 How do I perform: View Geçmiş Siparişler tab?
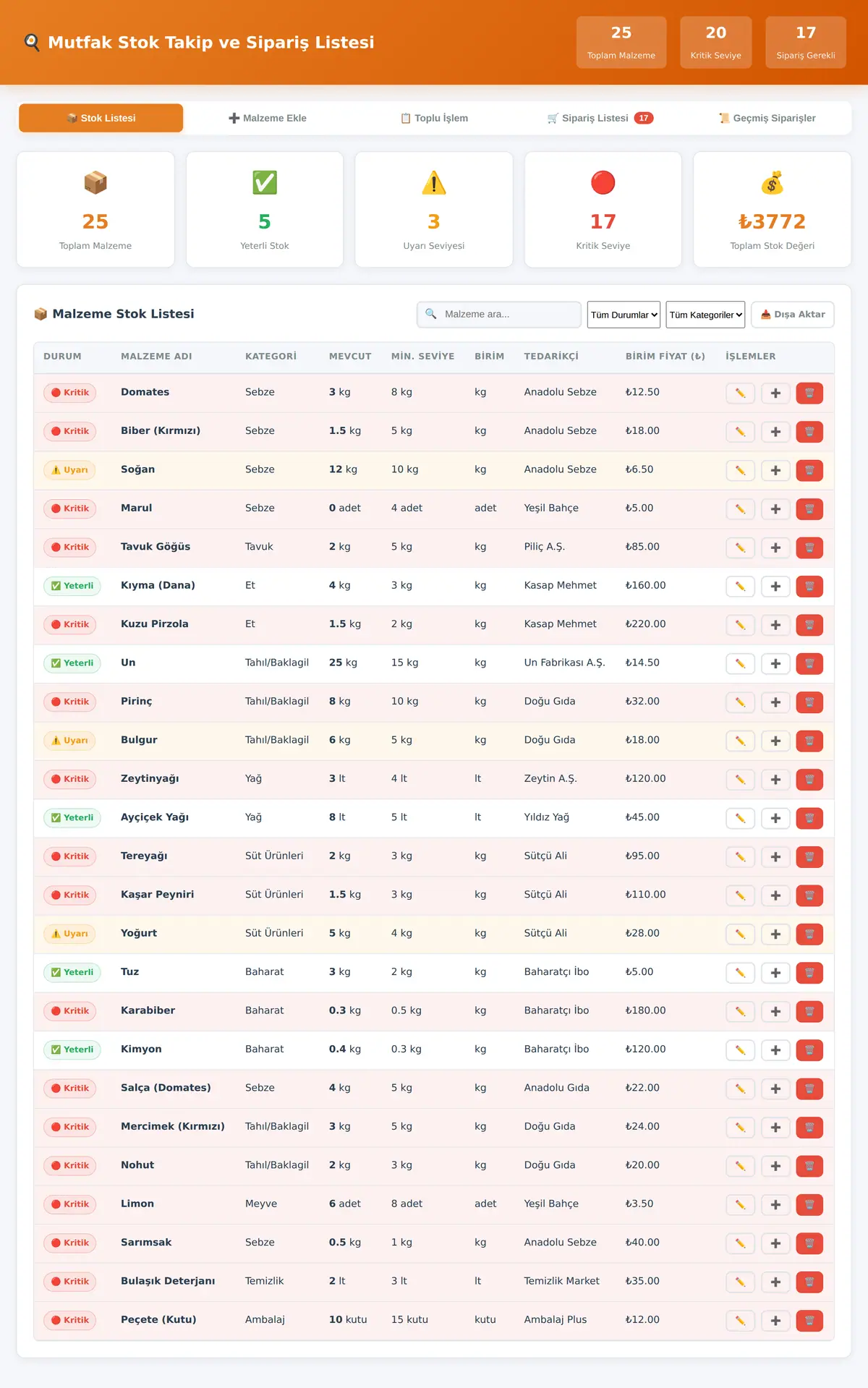tap(767, 118)
